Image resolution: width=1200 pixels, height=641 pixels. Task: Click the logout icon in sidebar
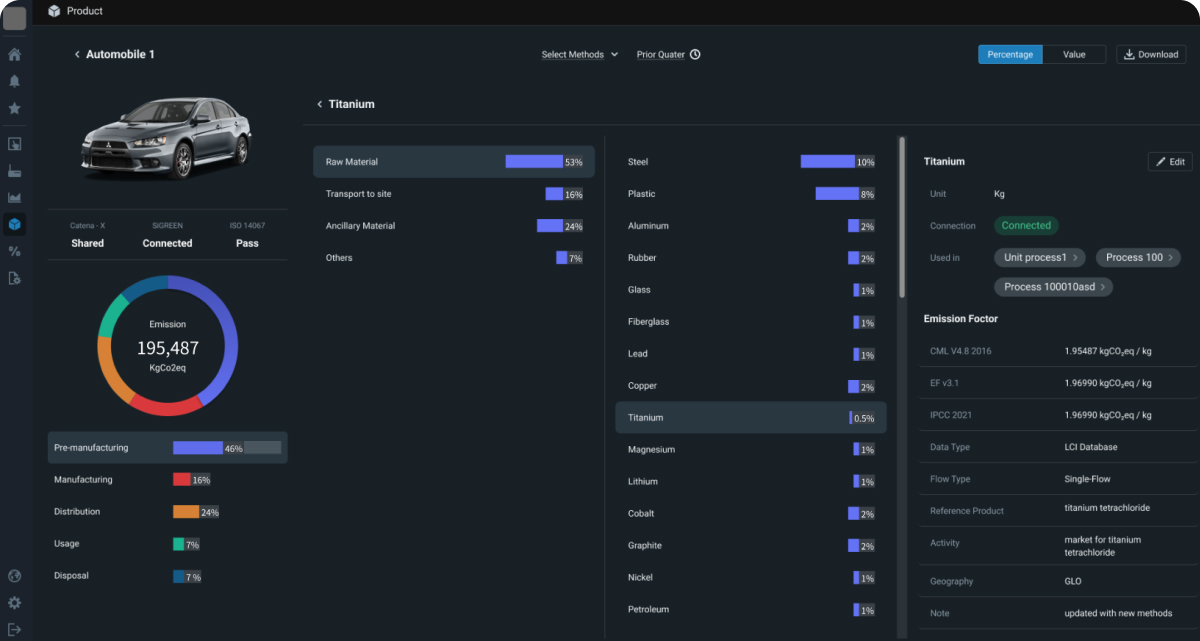tap(14, 629)
